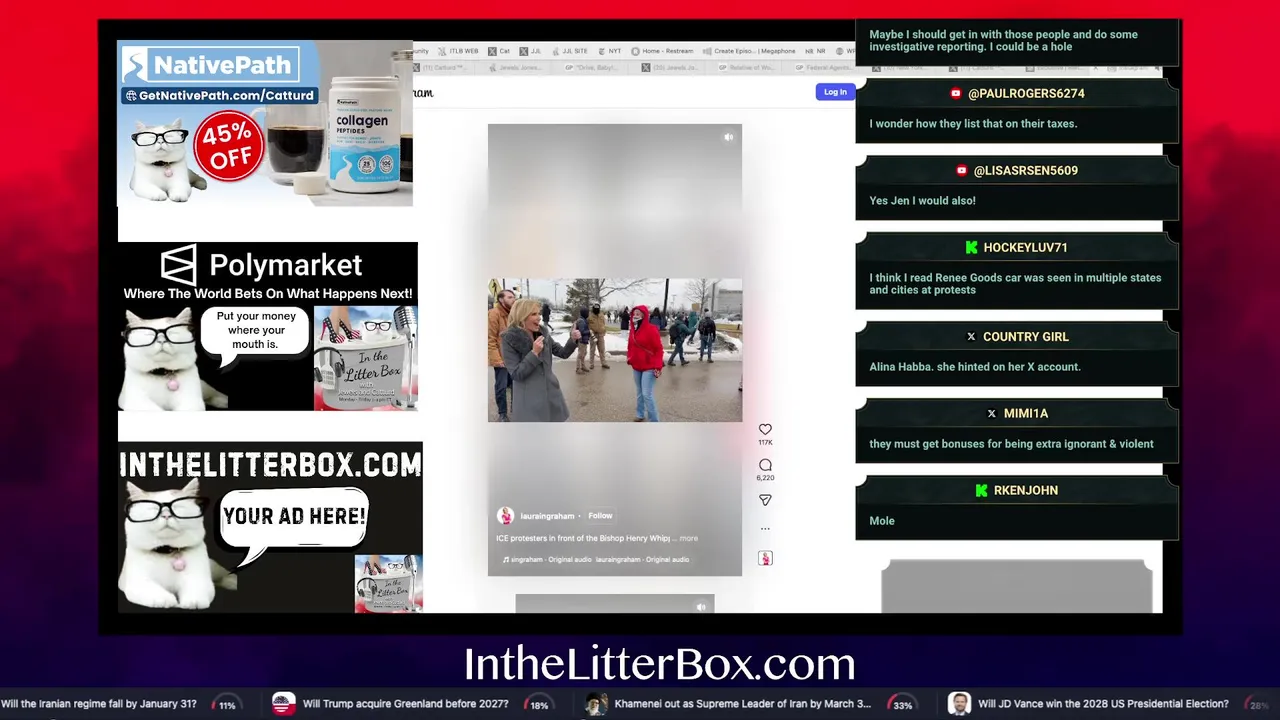The height and width of the screenshot is (720, 1280).
Task: Click the In the Litter Box Polymarket thumbnail
Action: pos(366,358)
